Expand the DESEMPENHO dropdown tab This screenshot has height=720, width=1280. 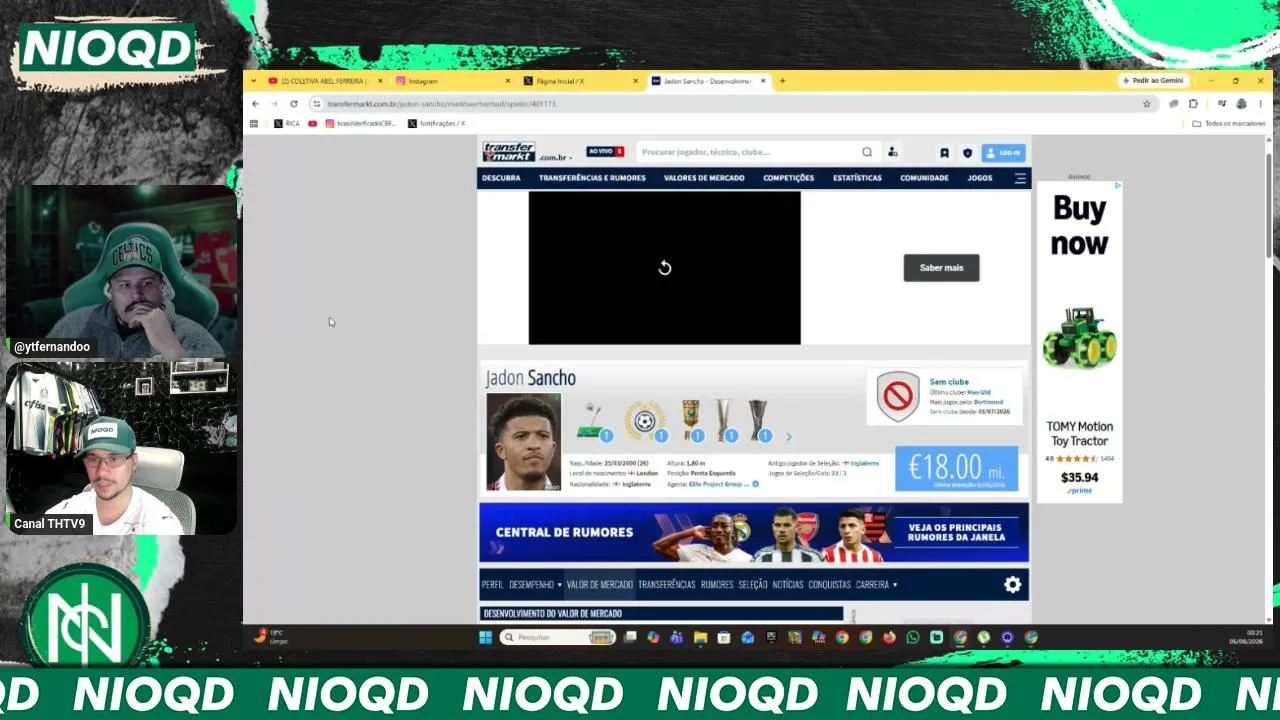(x=535, y=585)
